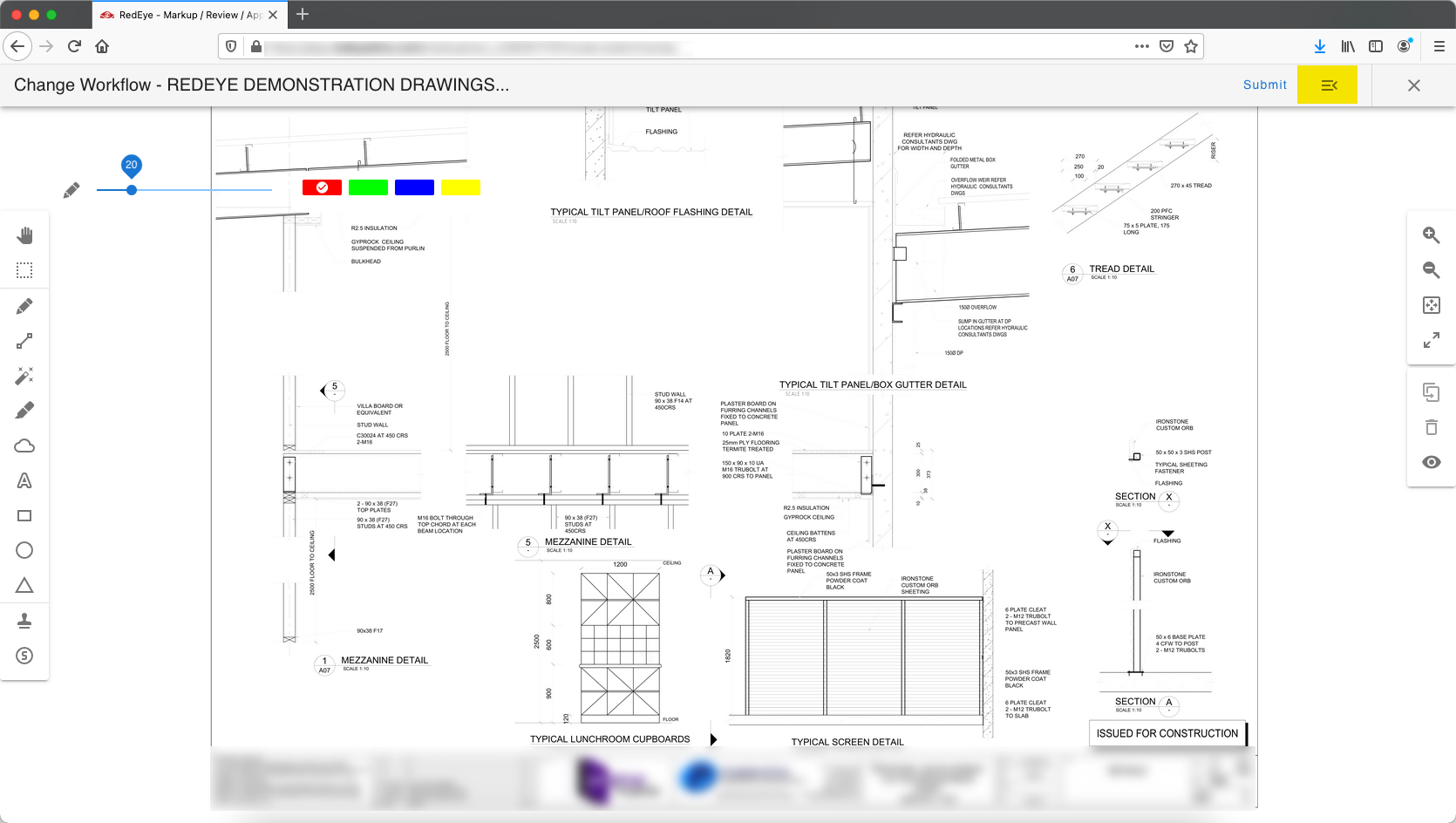1456x823 pixels.
Task: Save the page to Pocket
Action: pyautogui.click(x=1167, y=46)
